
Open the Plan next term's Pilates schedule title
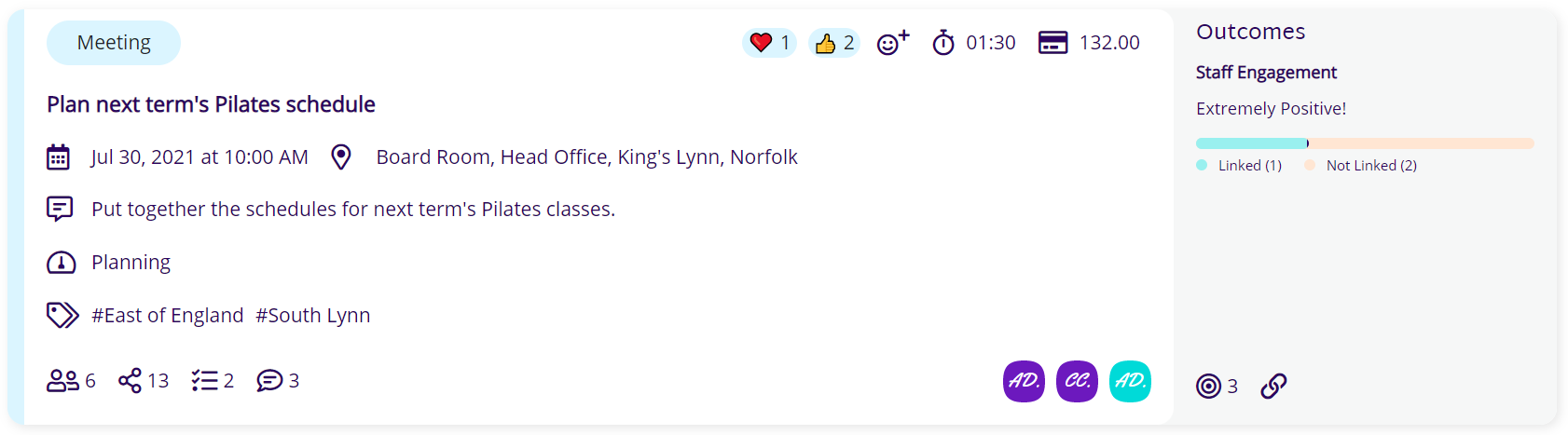pos(211,104)
